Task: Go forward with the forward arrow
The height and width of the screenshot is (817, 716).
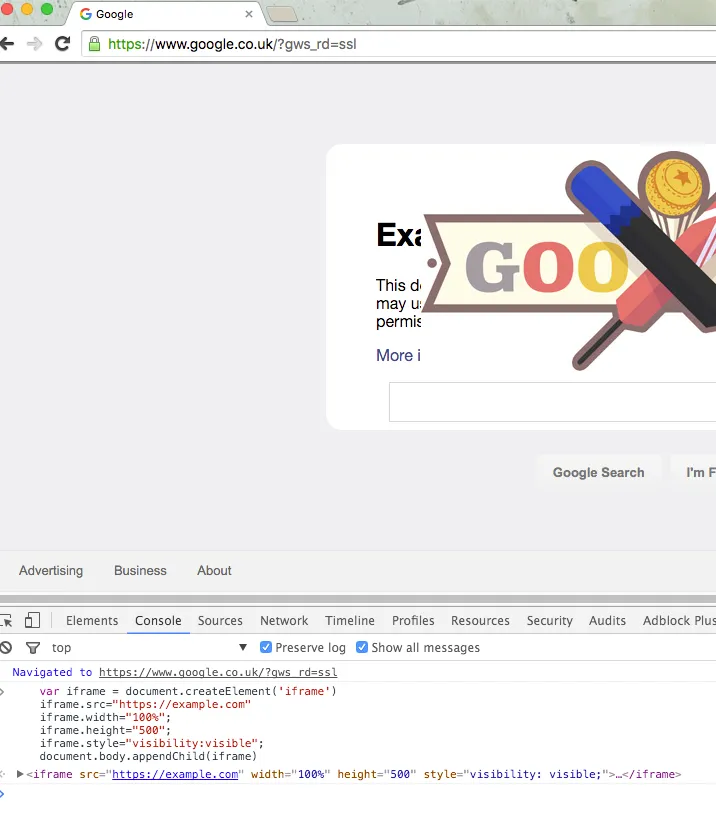Action: coord(34,44)
